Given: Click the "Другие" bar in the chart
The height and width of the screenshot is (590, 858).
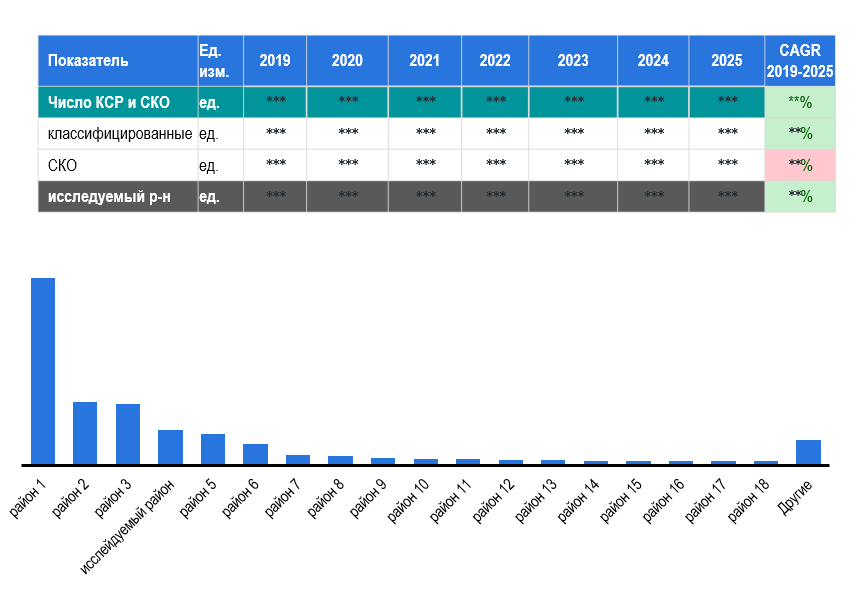Looking at the screenshot, I should pos(808,452).
